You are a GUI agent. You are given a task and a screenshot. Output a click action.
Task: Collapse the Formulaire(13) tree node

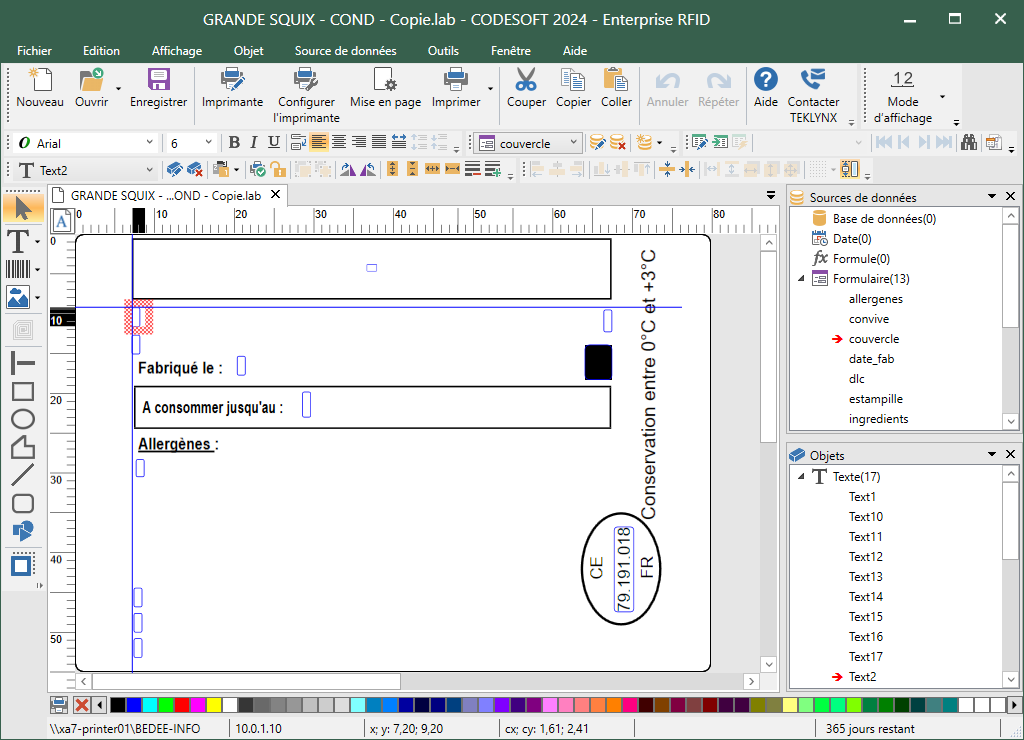click(x=801, y=279)
